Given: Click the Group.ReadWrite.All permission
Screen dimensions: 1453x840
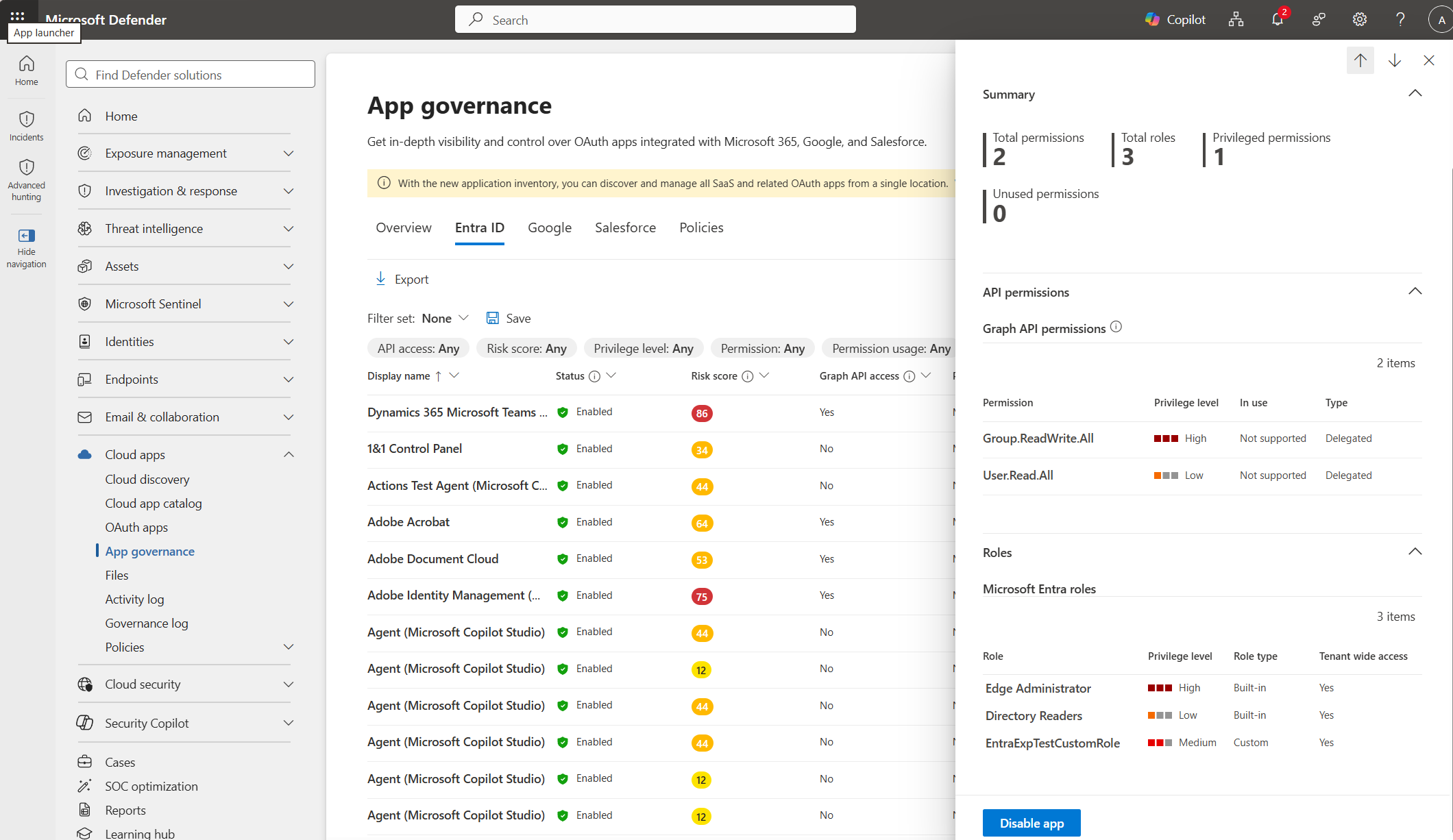Looking at the screenshot, I should [1038, 438].
